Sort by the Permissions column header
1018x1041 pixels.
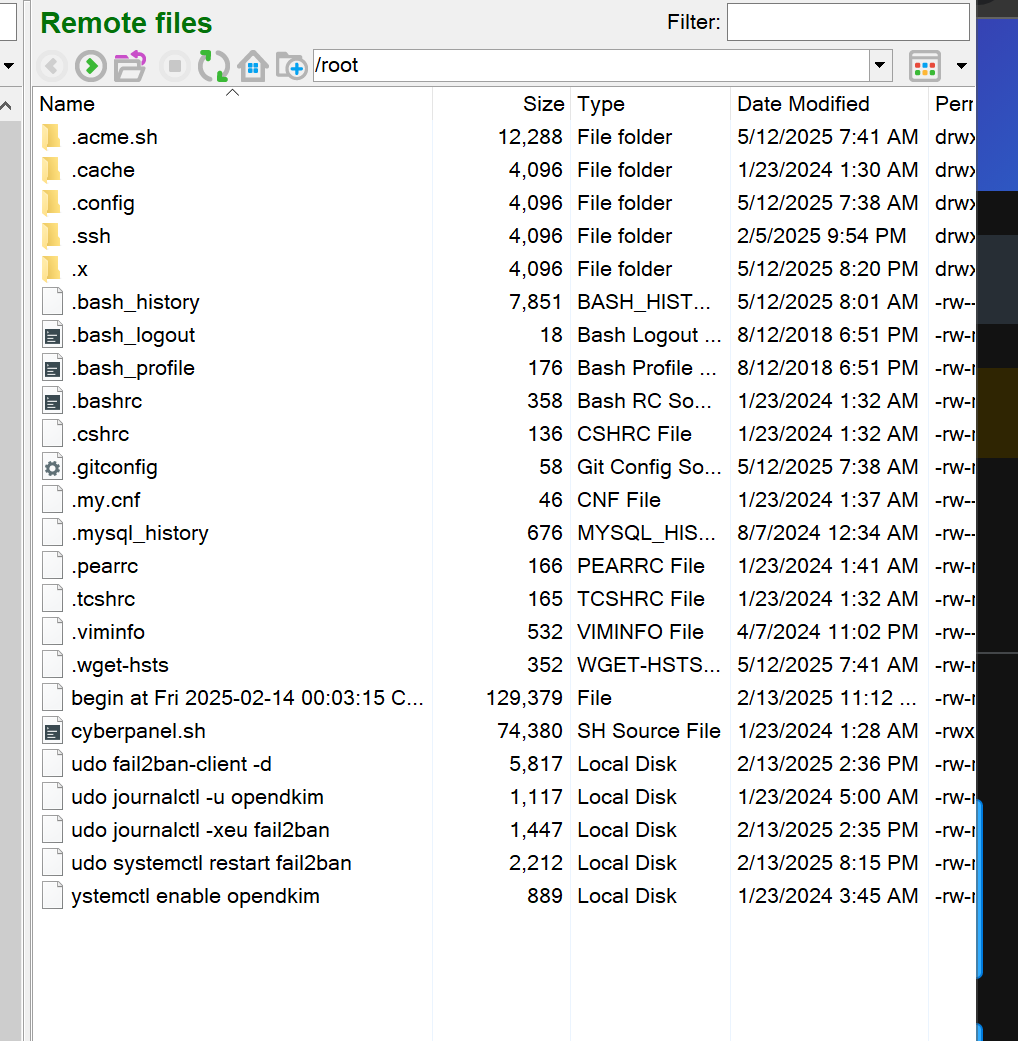pos(954,104)
